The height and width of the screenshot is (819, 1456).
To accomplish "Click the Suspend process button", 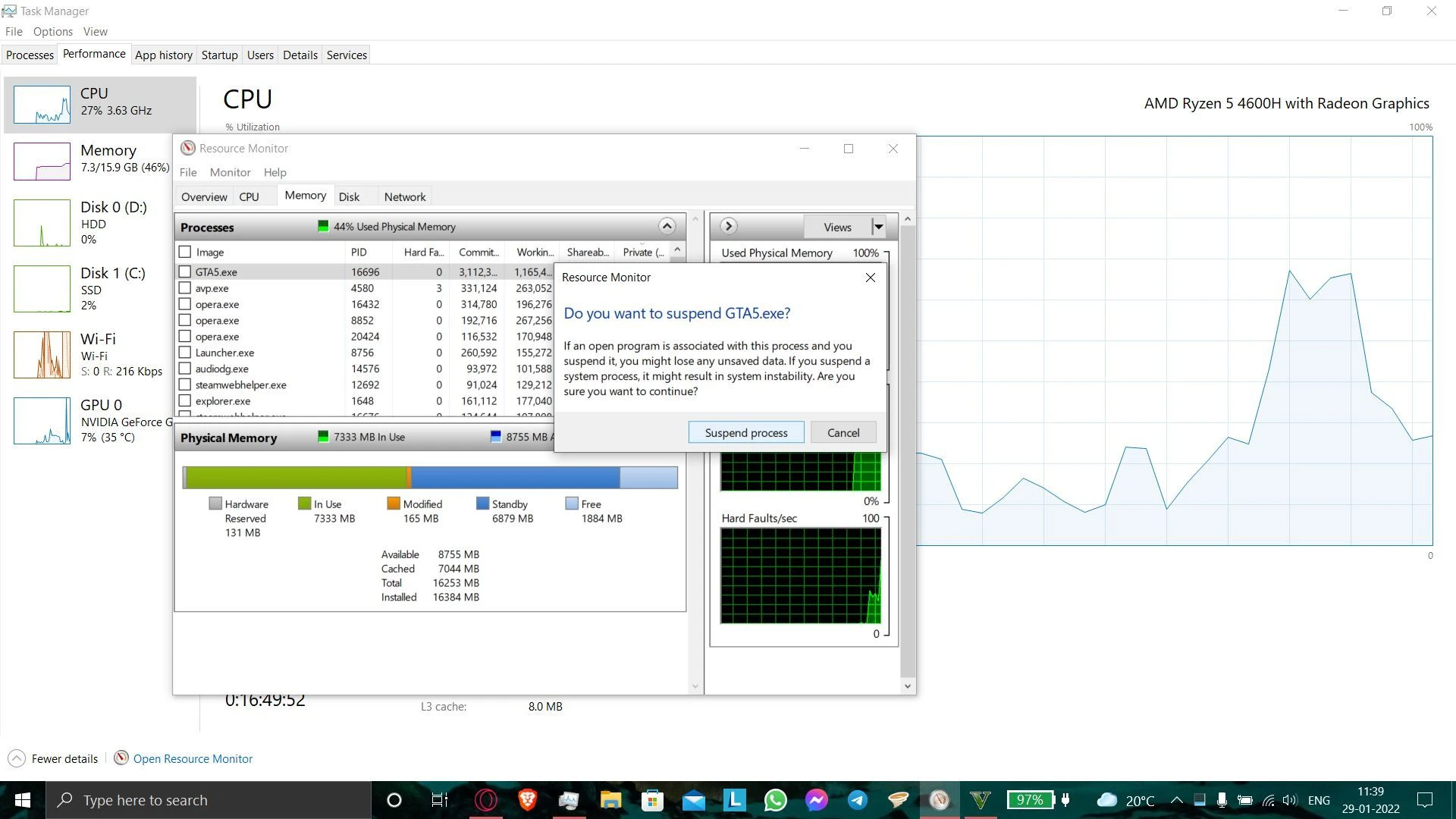I will click(x=746, y=432).
